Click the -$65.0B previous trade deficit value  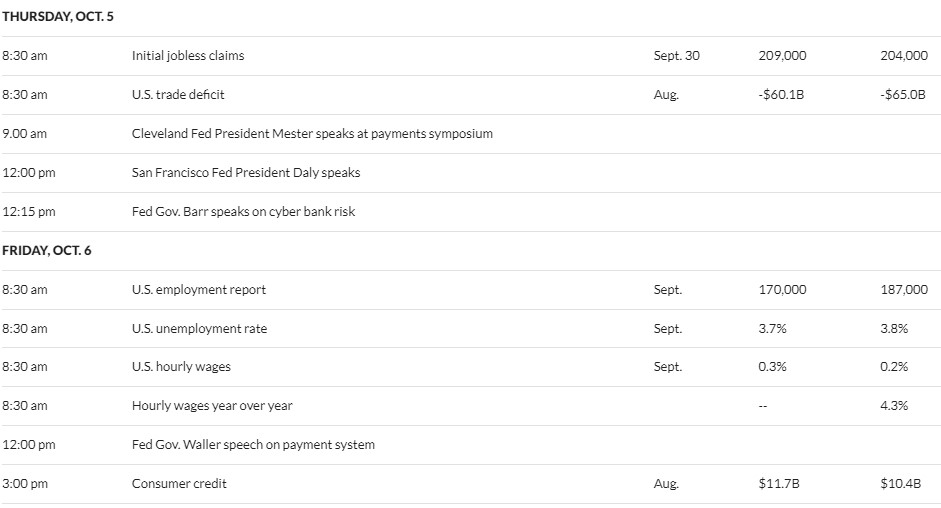903,95
